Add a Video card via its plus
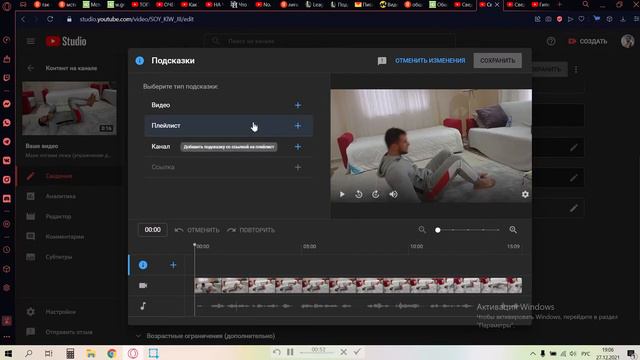This screenshot has height=360, width=640. click(298, 105)
